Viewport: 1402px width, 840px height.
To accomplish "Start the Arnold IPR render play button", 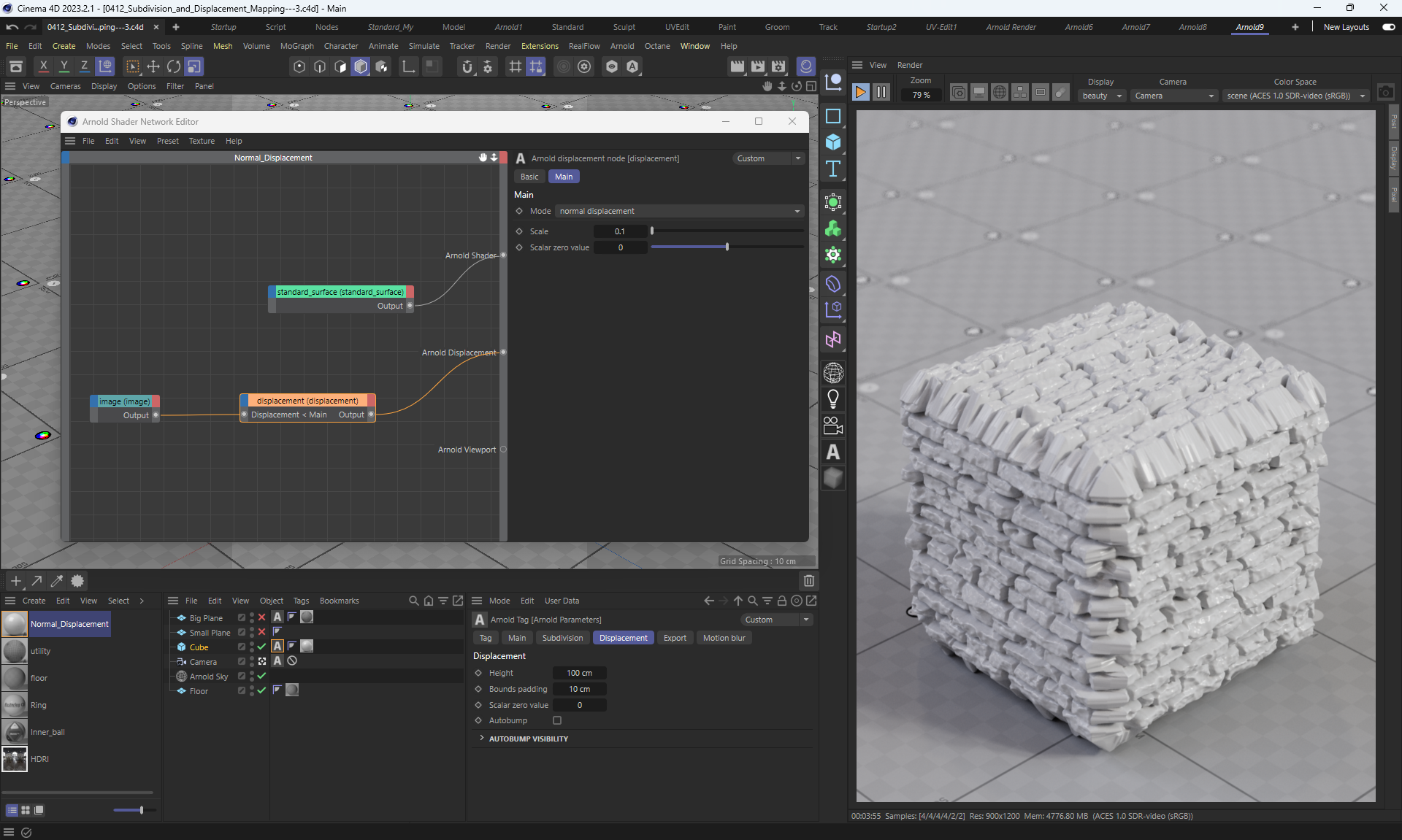I will pos(860,93).
